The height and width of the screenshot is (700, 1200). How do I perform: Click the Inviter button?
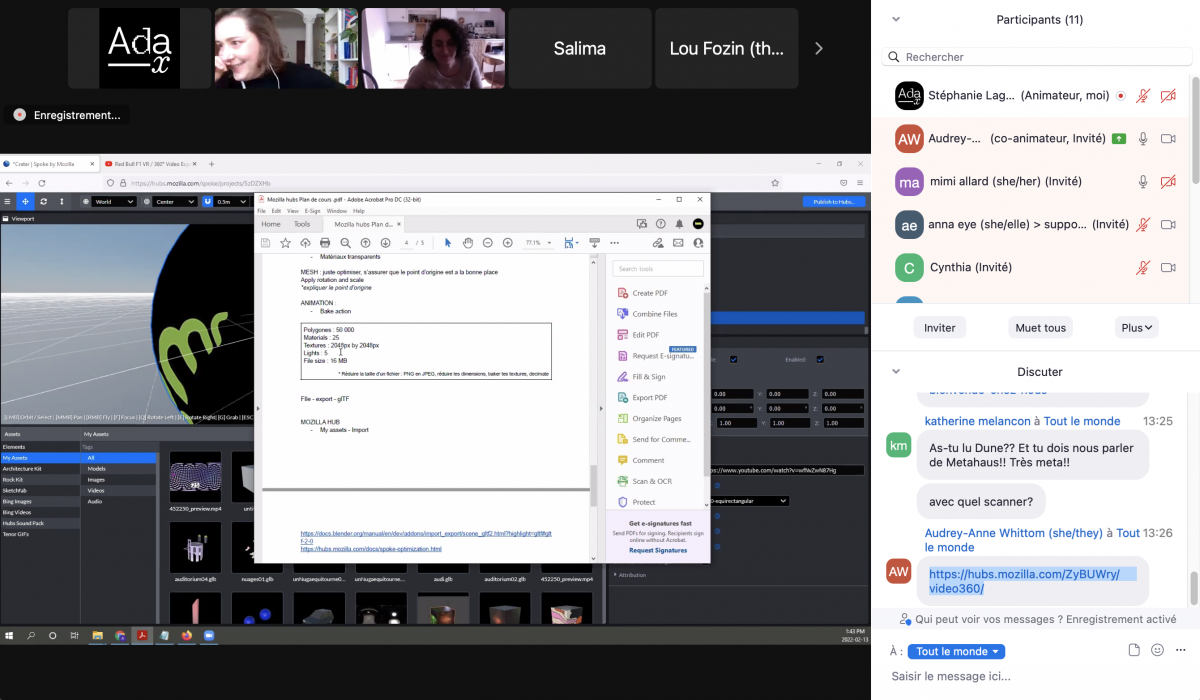click(x=940, y=327)
